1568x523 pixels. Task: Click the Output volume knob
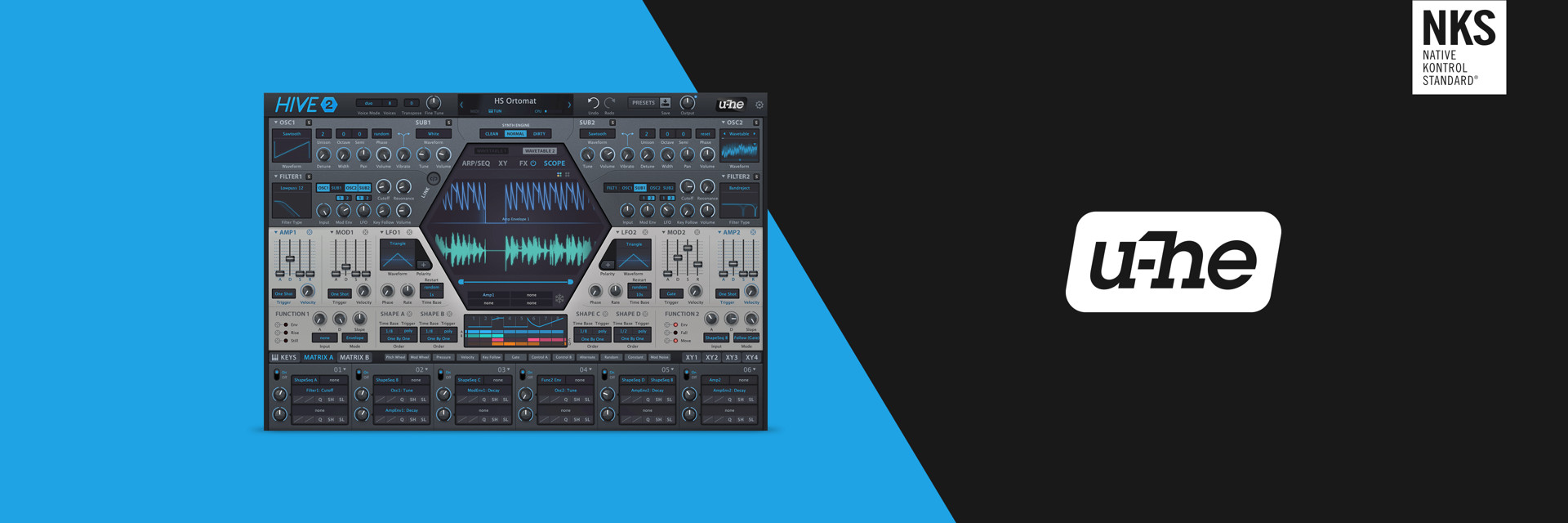[688, 103]
